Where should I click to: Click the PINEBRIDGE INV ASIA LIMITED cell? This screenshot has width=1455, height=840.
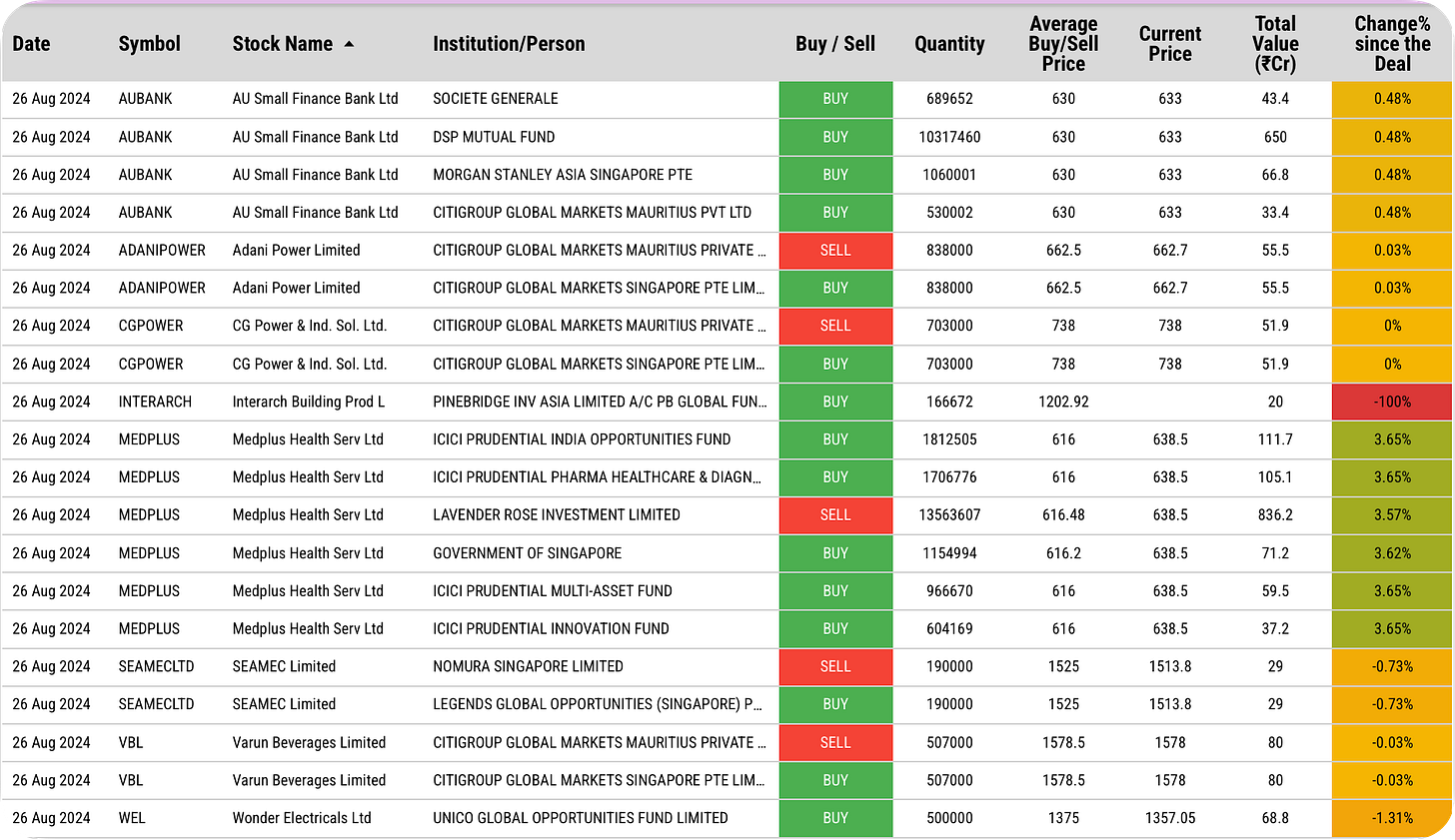point(600,402)
